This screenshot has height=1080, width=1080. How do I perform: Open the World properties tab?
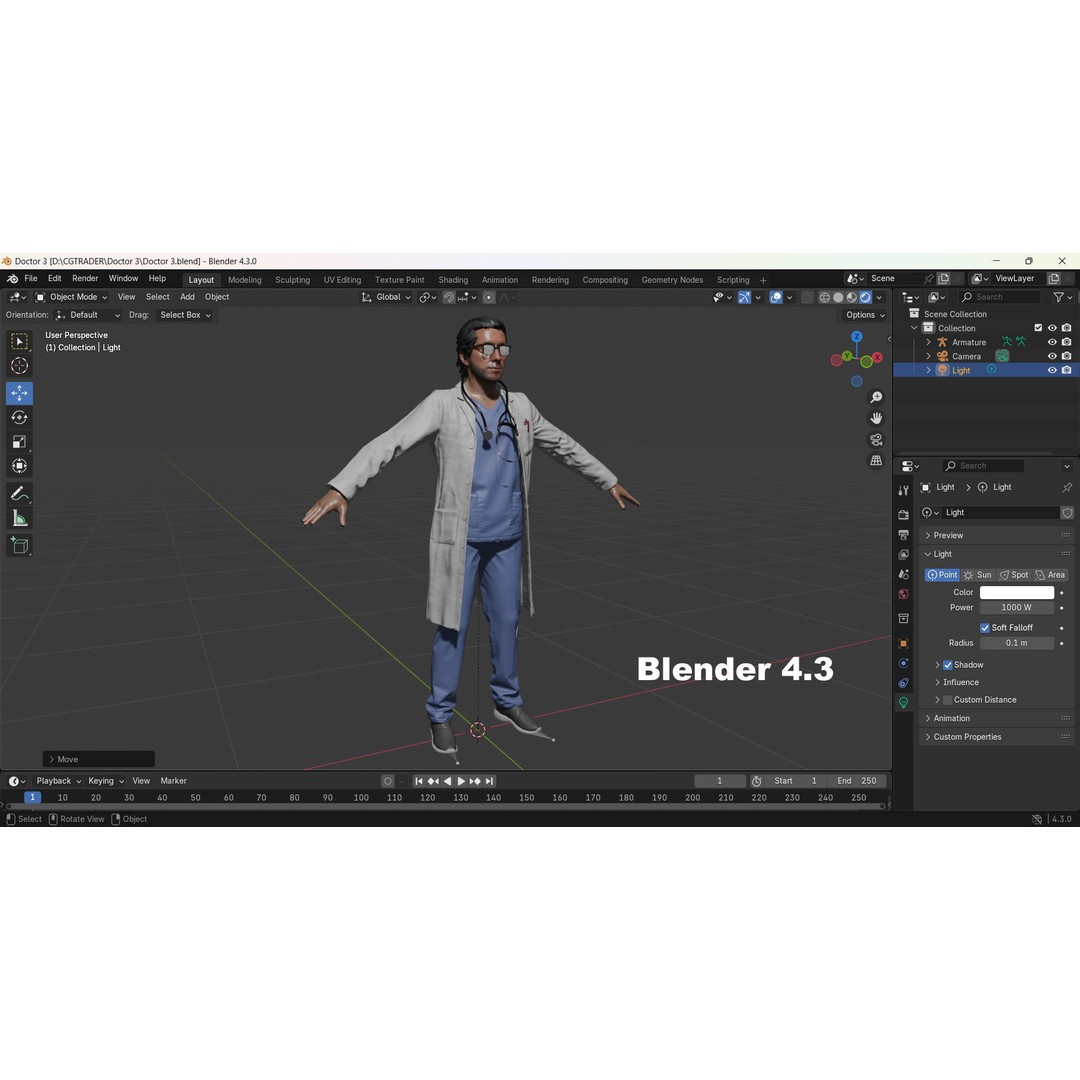(x=904, y=594)
